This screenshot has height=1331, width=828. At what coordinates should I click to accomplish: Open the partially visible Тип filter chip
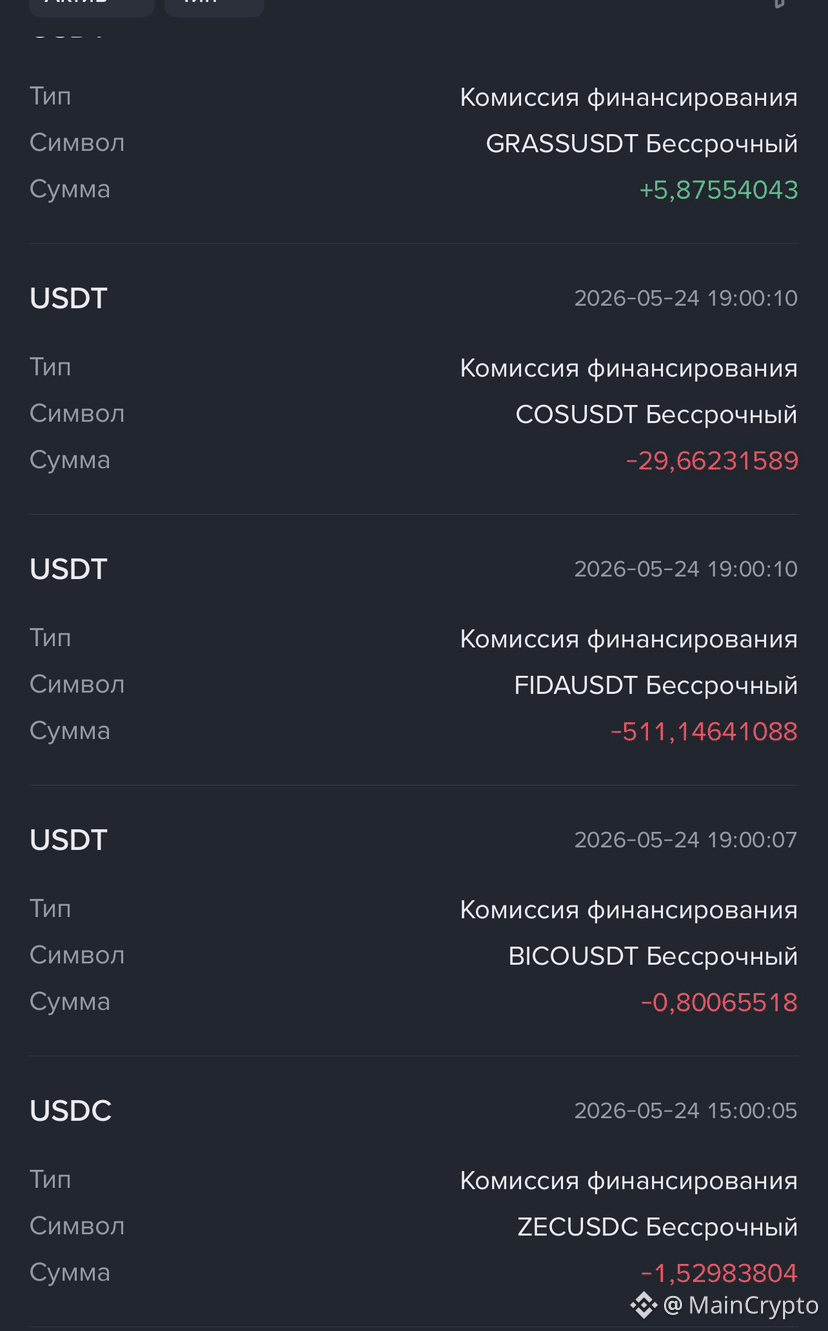(214, 6)
